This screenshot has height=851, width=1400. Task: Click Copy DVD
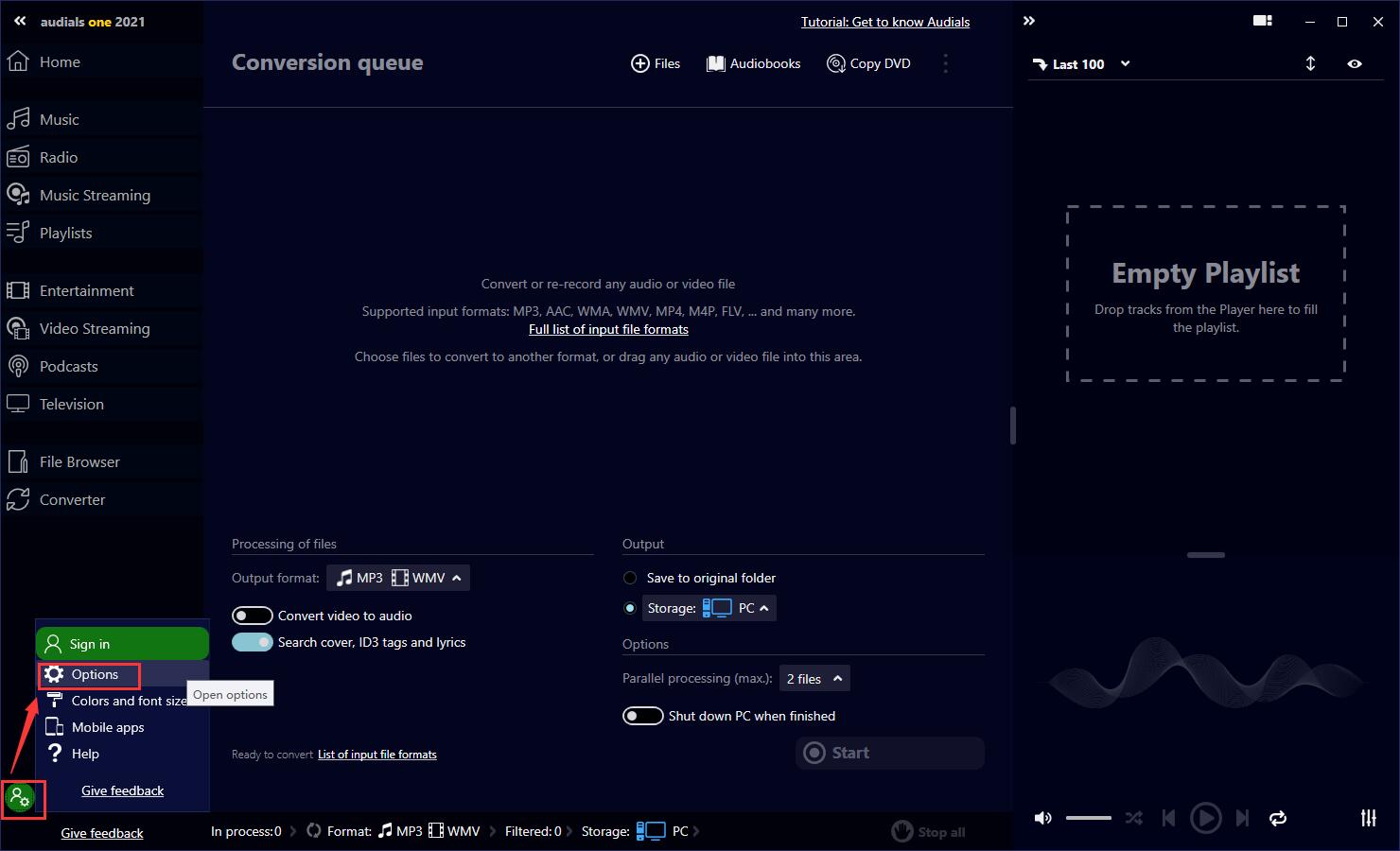coord(868,63)
